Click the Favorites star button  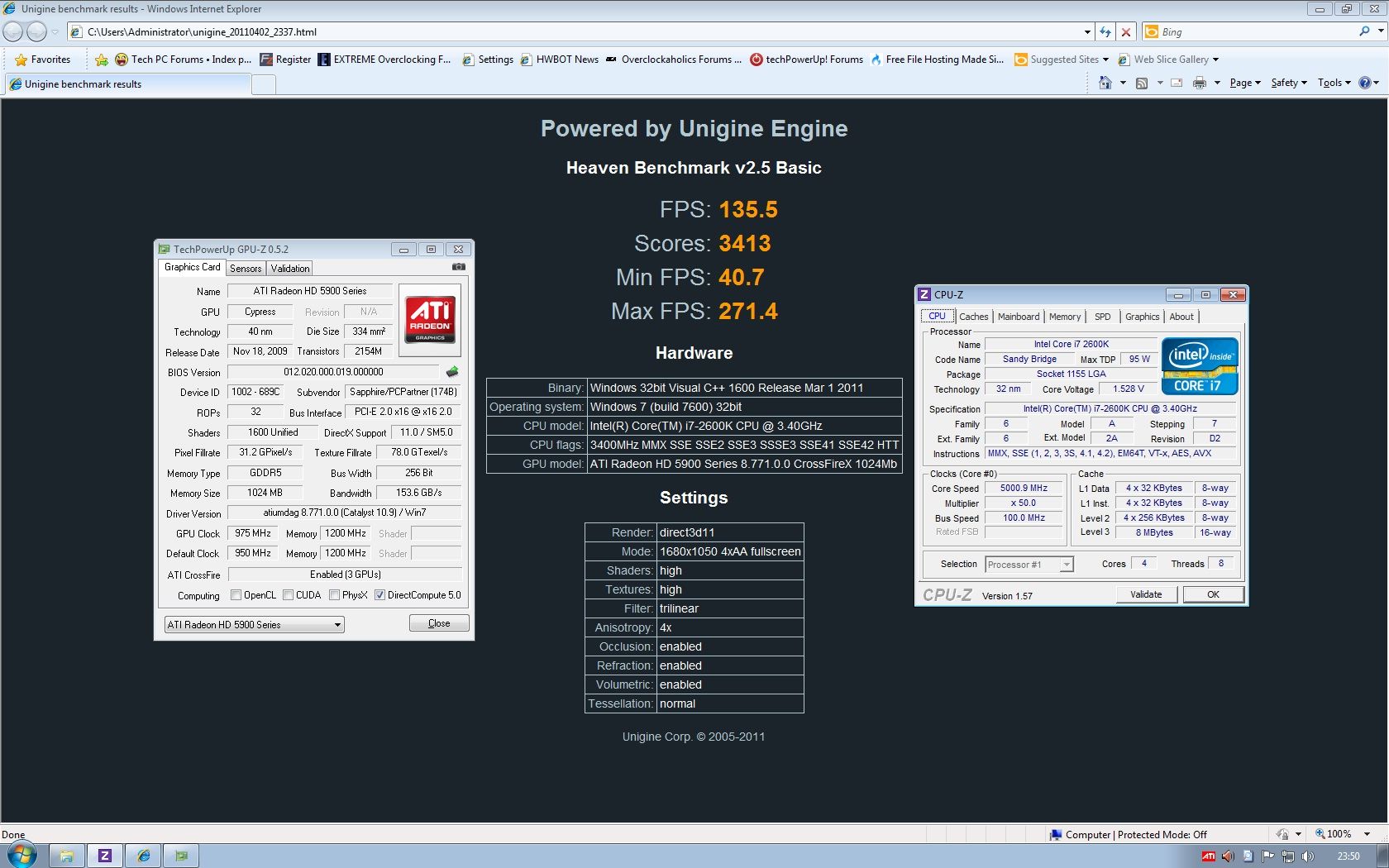pyautogui.click(x=42, y=60)
